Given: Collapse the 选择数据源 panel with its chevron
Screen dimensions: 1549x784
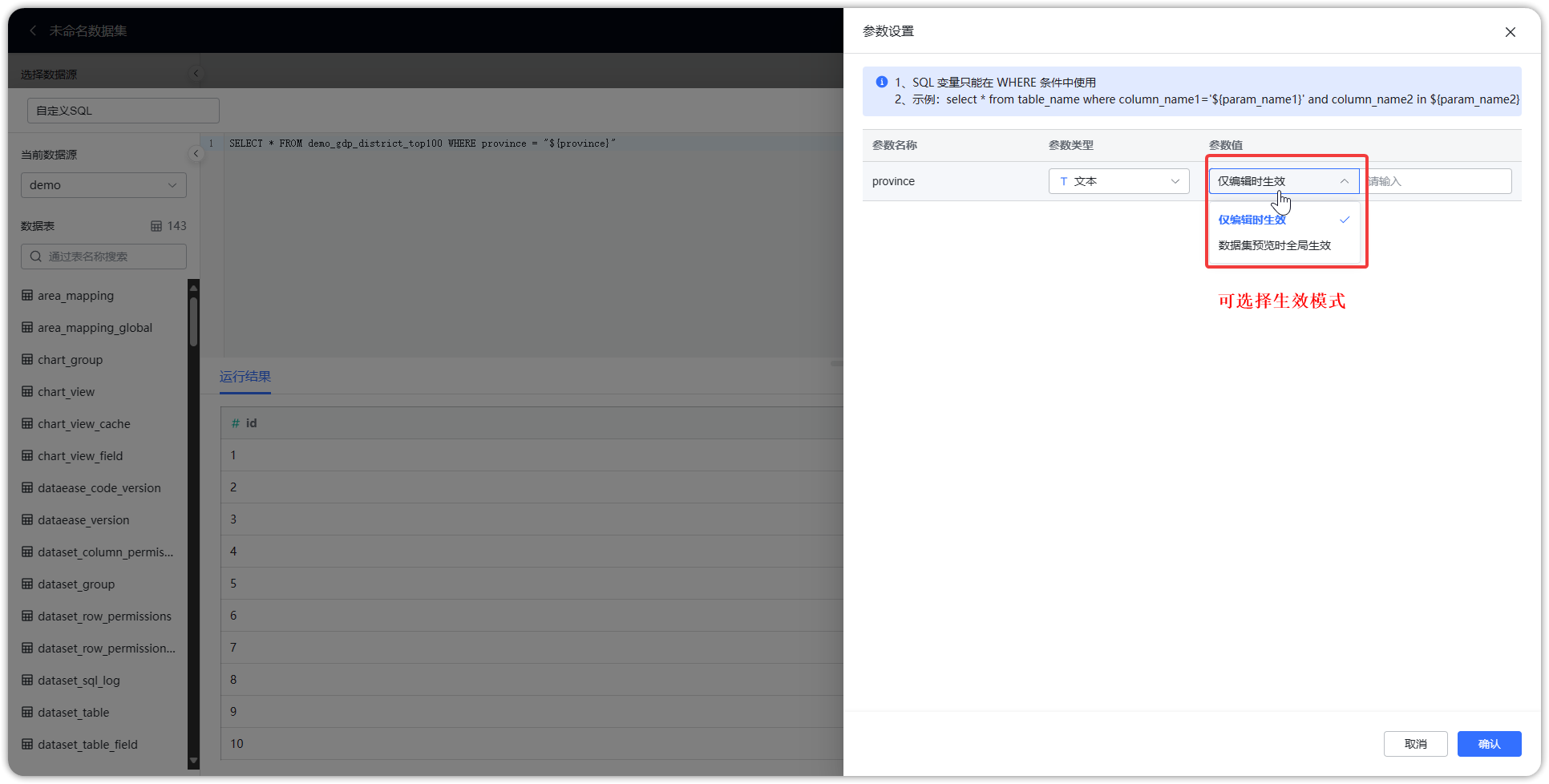Looking at the screenshot, I should point(196,73).
